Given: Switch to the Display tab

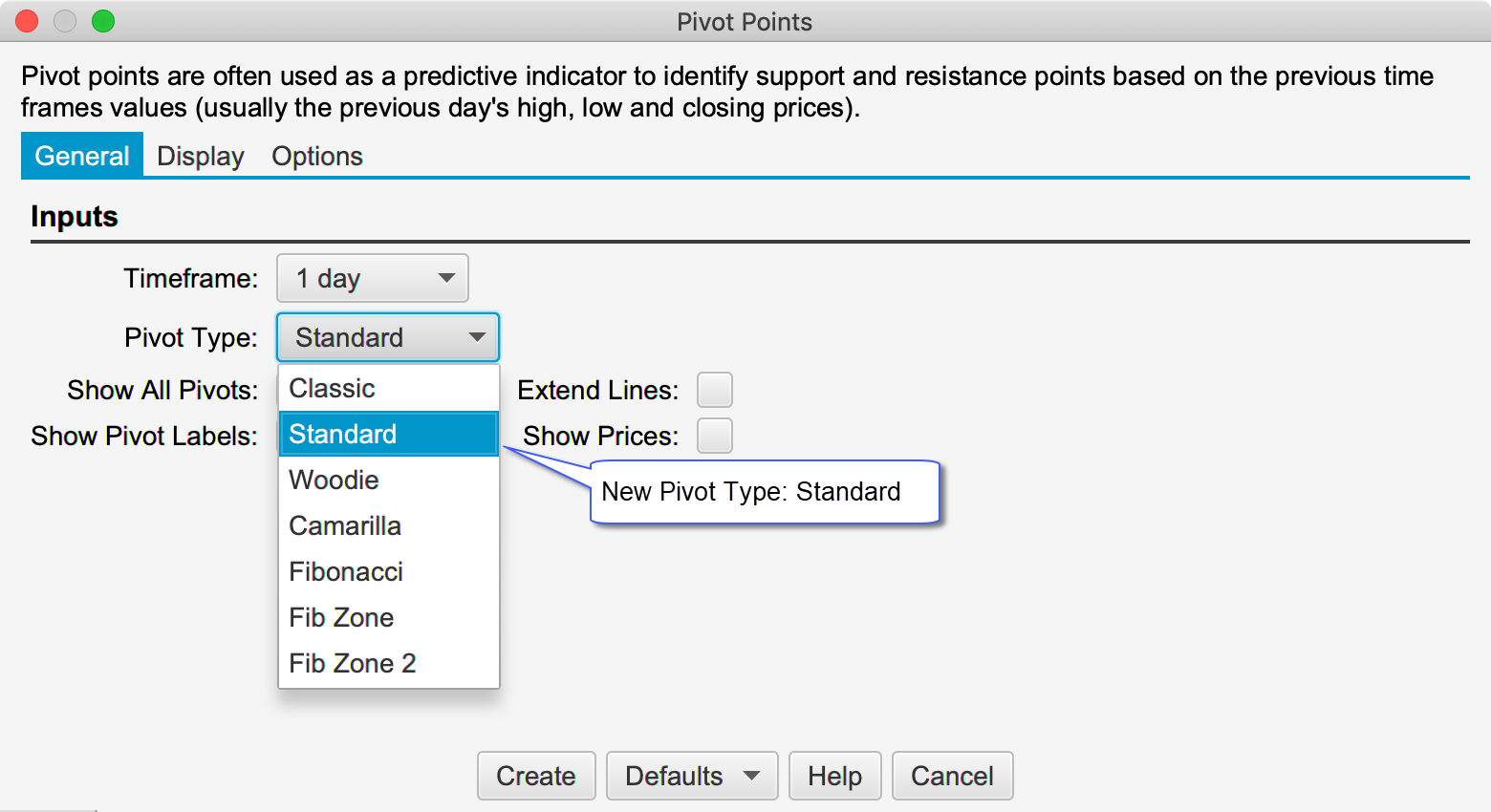Looking at the screenshot, I should coord(201,156).
